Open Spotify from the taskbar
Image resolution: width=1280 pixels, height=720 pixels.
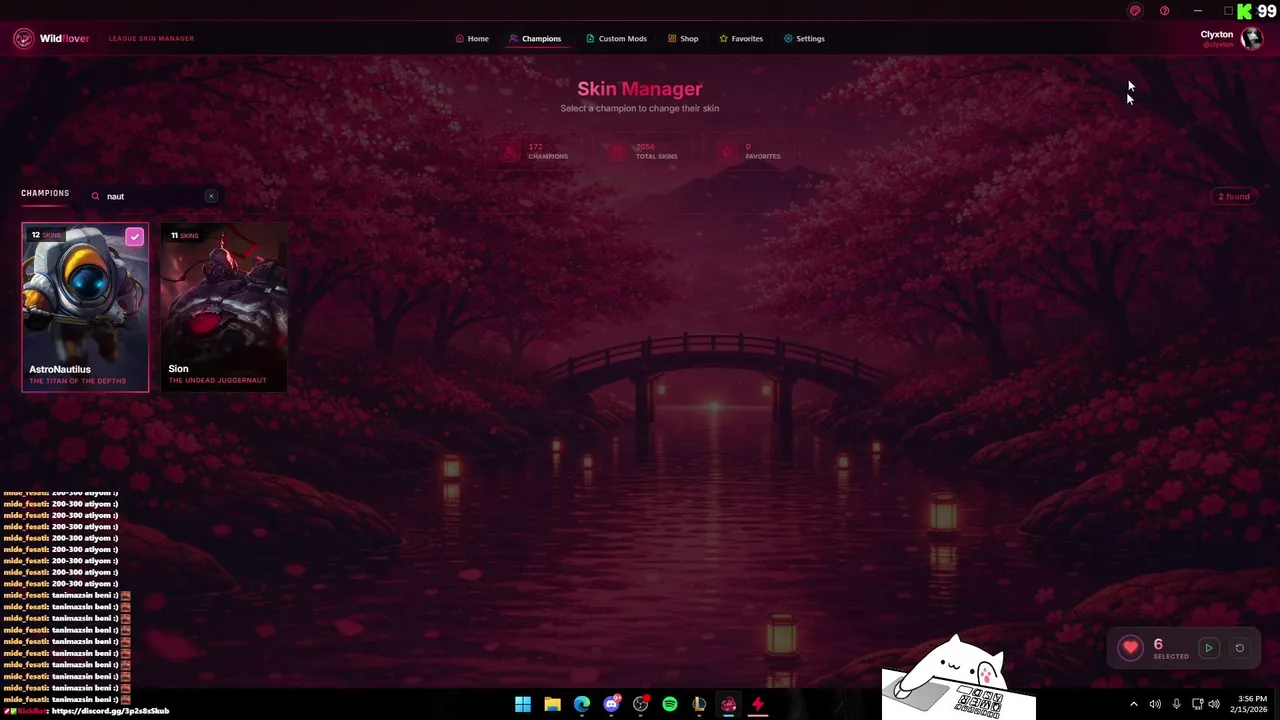coord(670,704)
